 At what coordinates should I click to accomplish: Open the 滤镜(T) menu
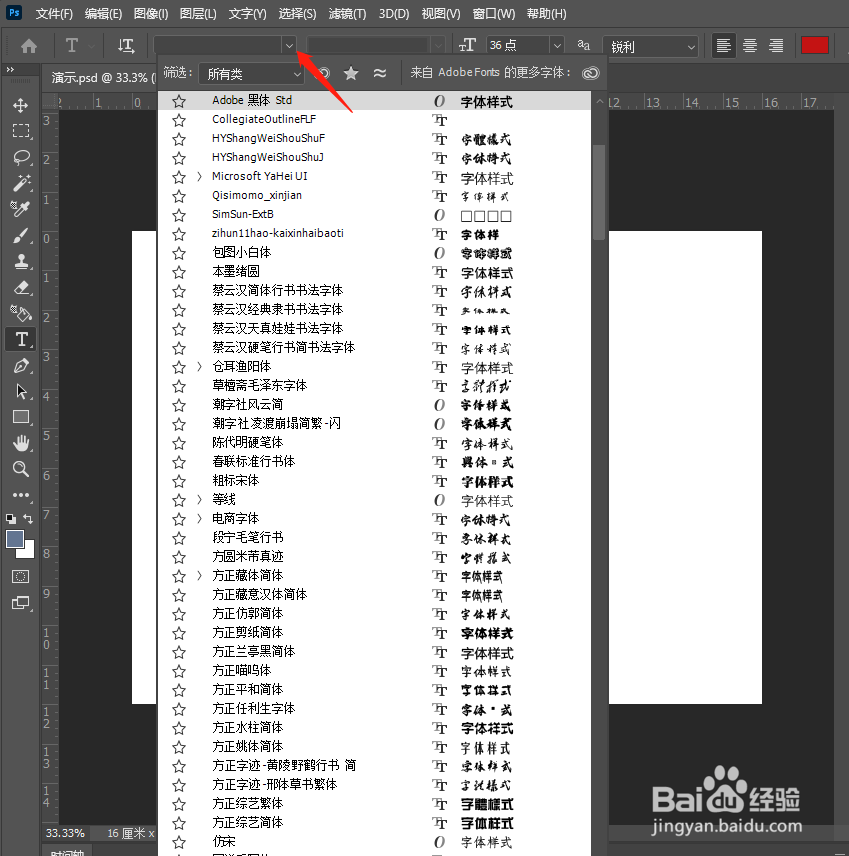point(347,14)
